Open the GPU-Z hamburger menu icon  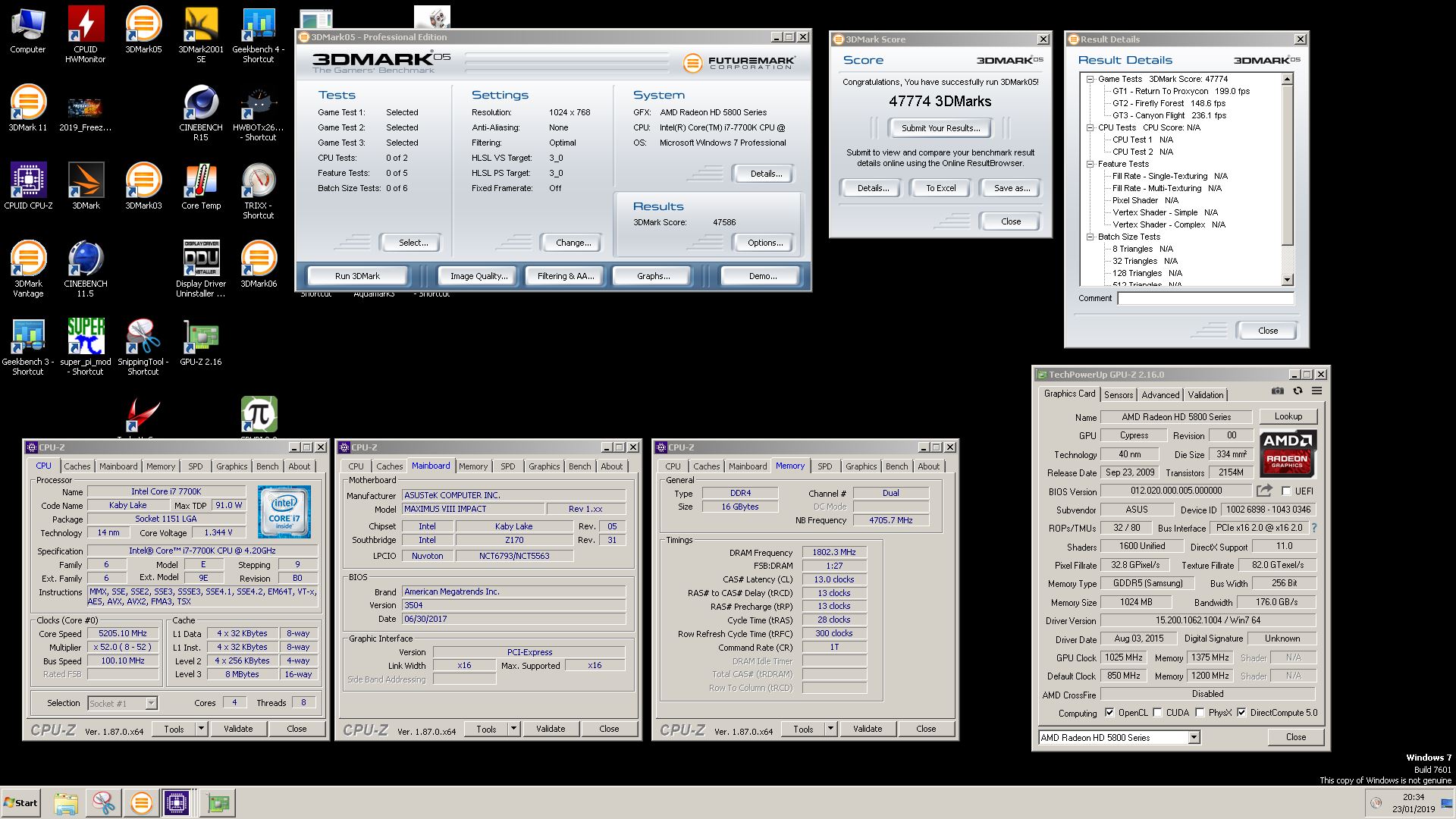[x=1317, y=391]
